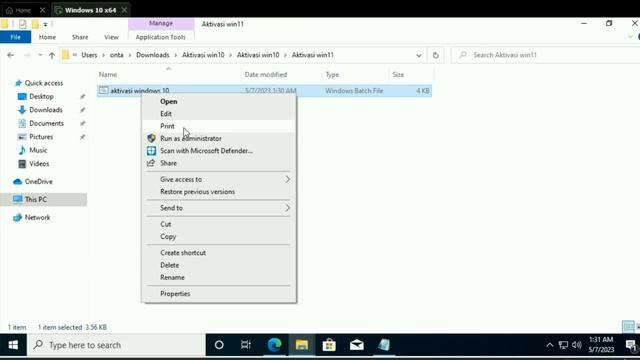Navigate back with the back arrow
This screenshot has height=360, width=640.
pos(11,55)
